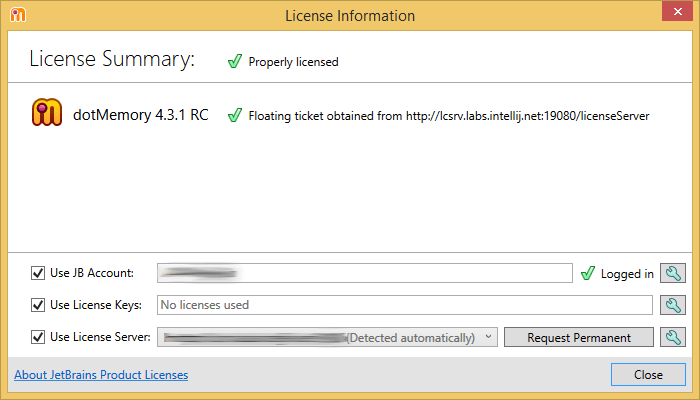Open JB Account settings wrench icon

coord(673,273)
